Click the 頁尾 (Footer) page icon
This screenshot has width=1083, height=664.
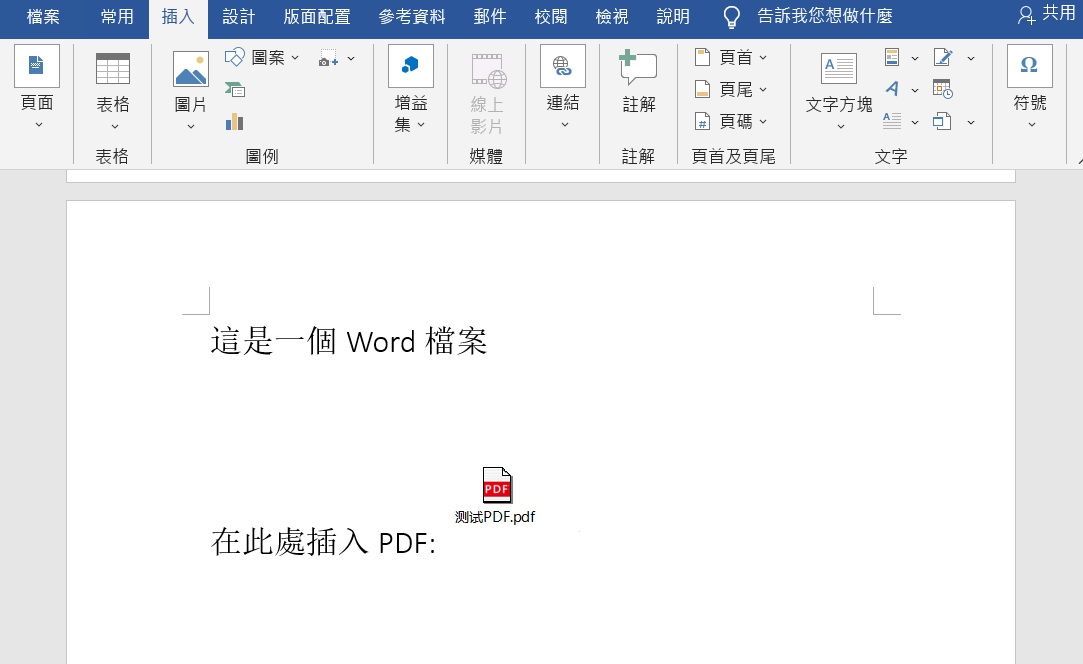click(702, 89)
